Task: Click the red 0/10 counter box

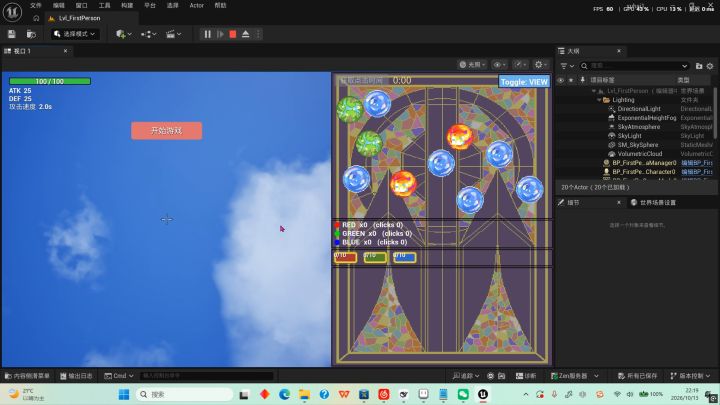Action: [x=345, y=257]
